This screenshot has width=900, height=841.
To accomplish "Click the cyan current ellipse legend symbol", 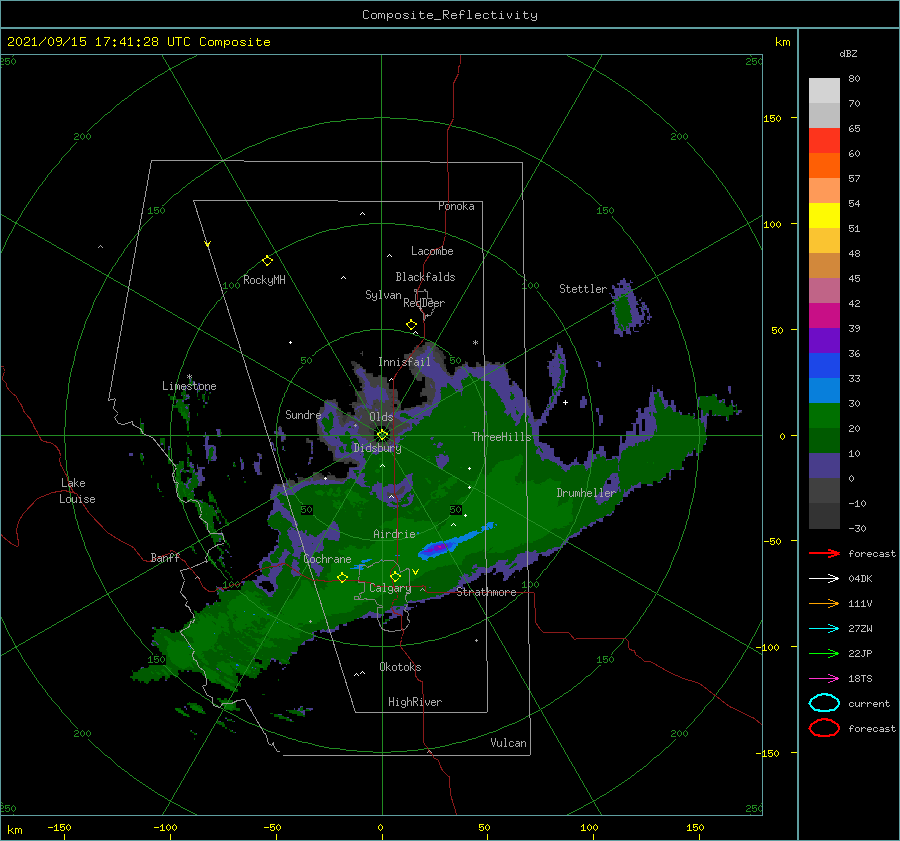I will pos(824,703).
